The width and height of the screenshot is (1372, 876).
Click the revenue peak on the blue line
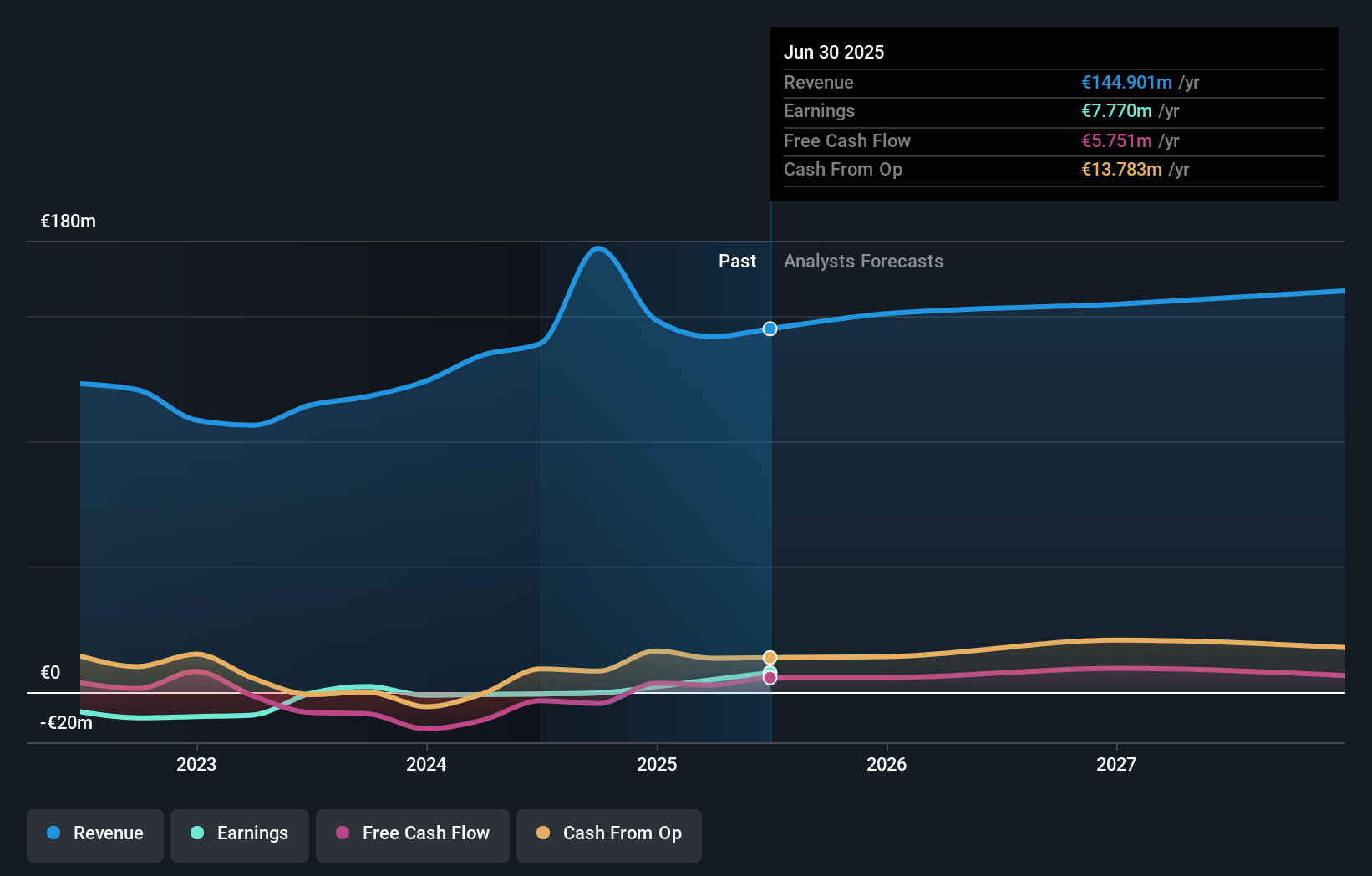(598, 248)
